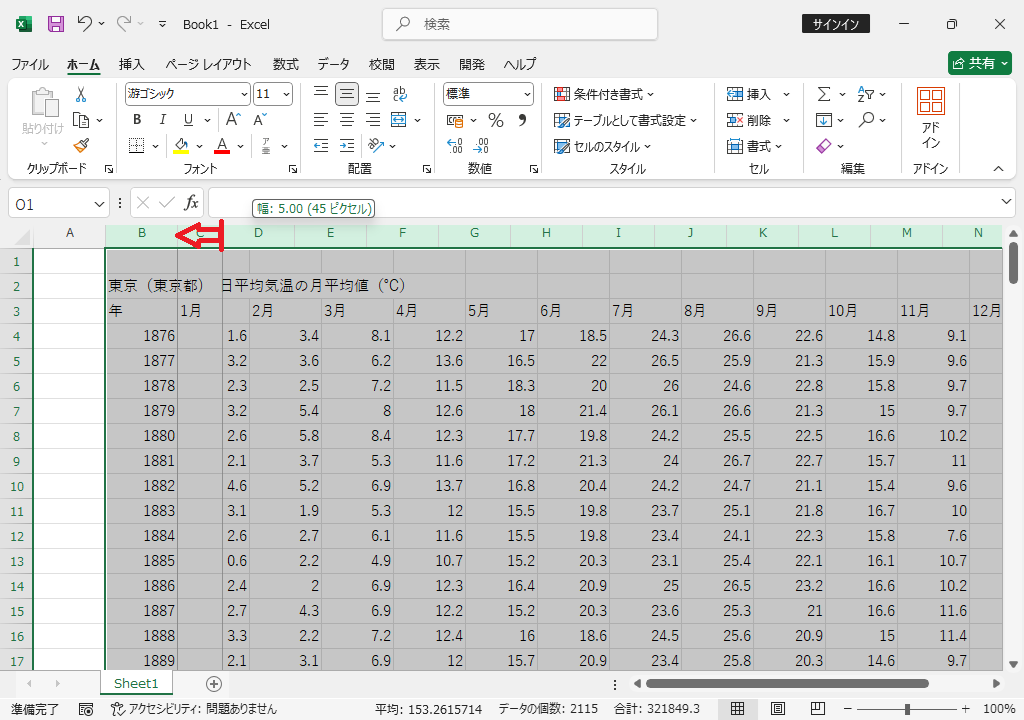
Task: Save the workbook with the floppy disk icon
Action: [56, 24]
